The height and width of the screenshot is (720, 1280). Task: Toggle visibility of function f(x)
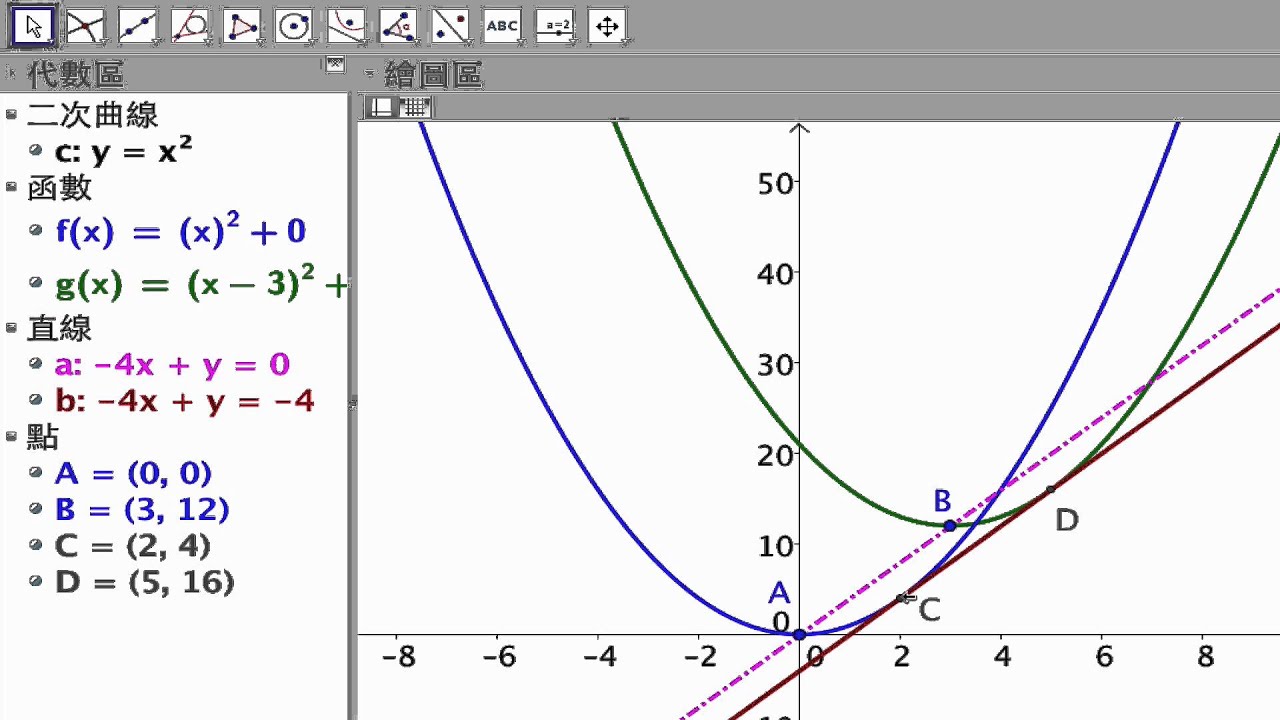click(x=37, y=231)
